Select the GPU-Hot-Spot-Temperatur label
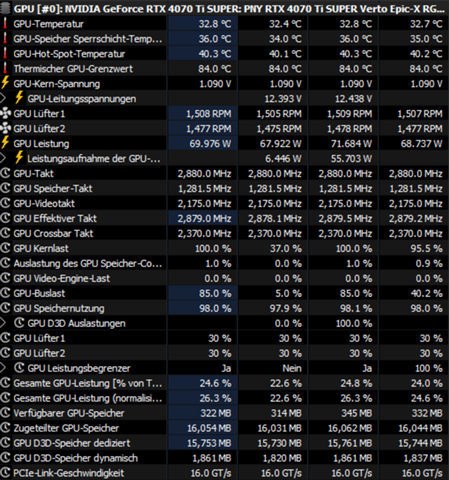The width and height of the screenshot is (449, 480). coord(69,54)
